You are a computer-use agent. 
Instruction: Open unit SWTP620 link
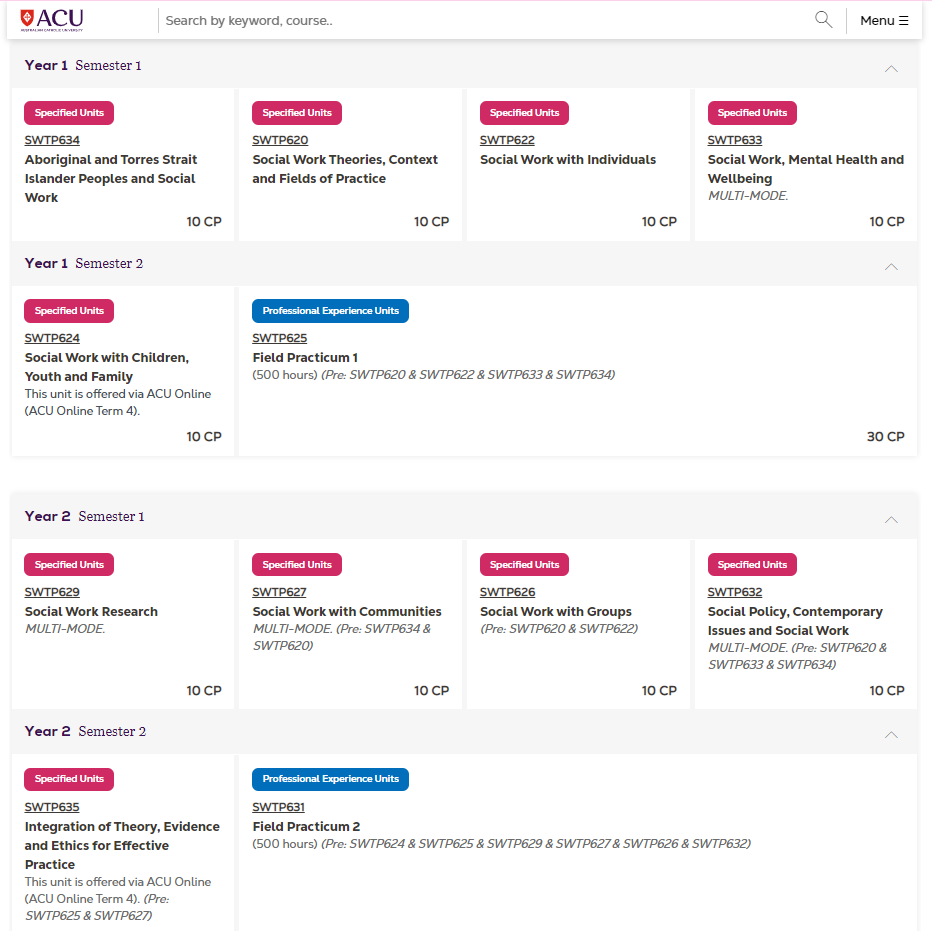[x=280, y=141]
